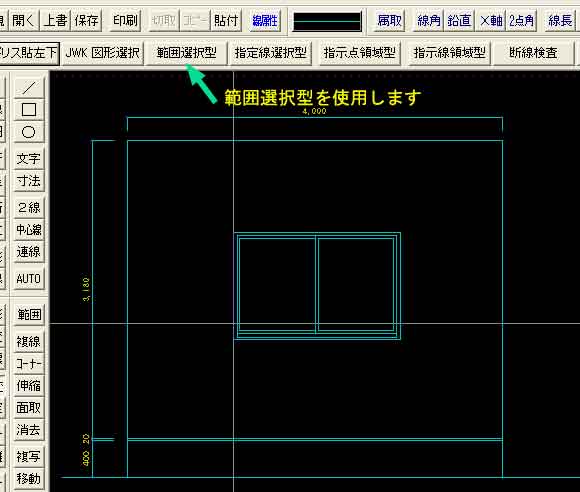Select the 範囲 range selection tool

click(x=28, y=315)
